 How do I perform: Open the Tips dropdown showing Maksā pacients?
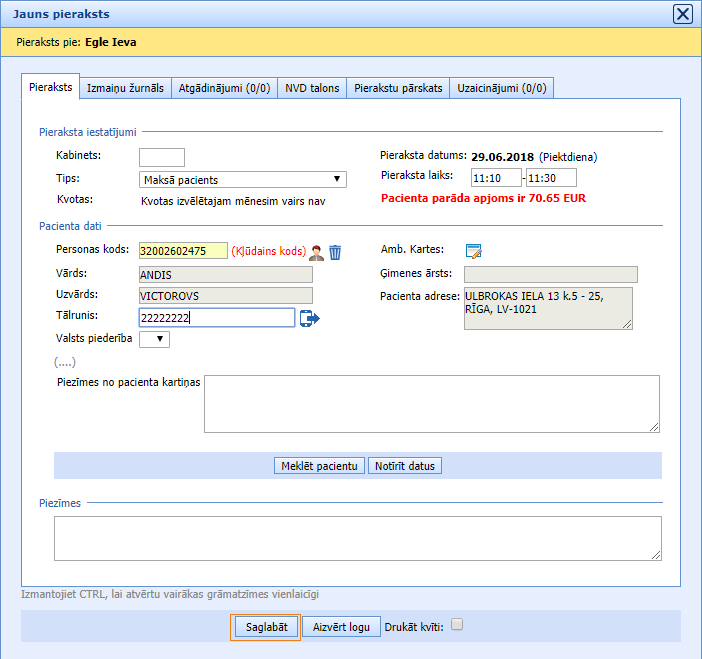click(243, 180)
